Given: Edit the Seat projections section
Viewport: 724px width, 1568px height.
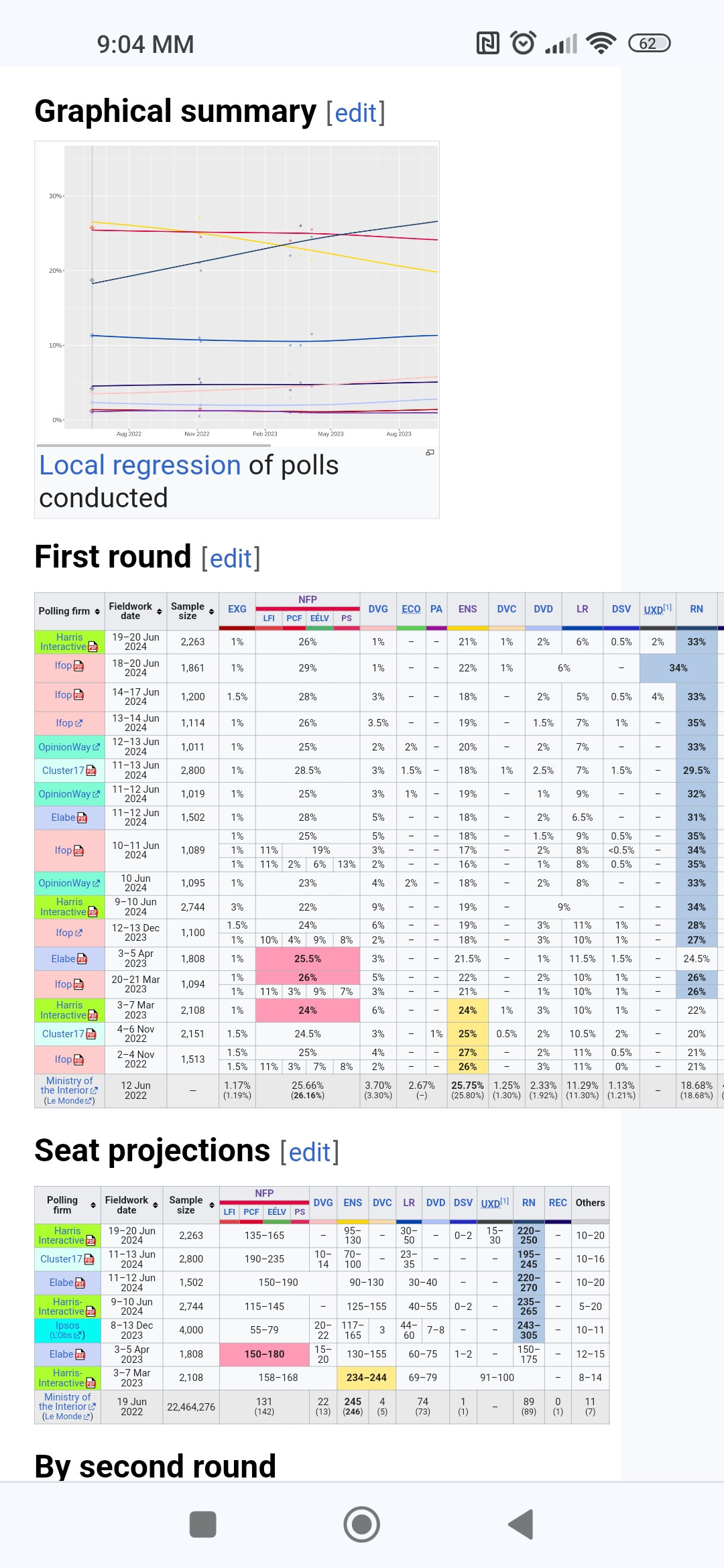Looking at the screenshot, I should coord(309,1152).
